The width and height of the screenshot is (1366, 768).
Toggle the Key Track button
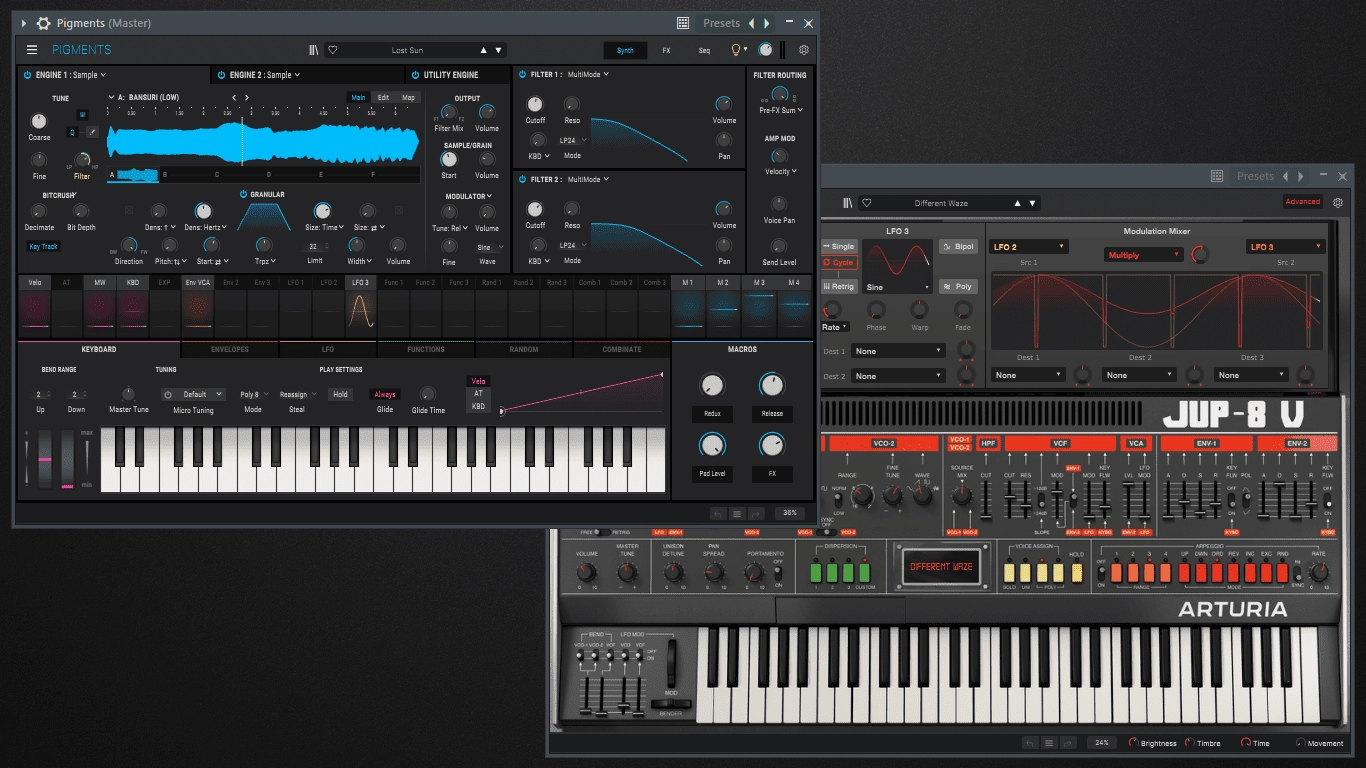(x=43, y=246)
